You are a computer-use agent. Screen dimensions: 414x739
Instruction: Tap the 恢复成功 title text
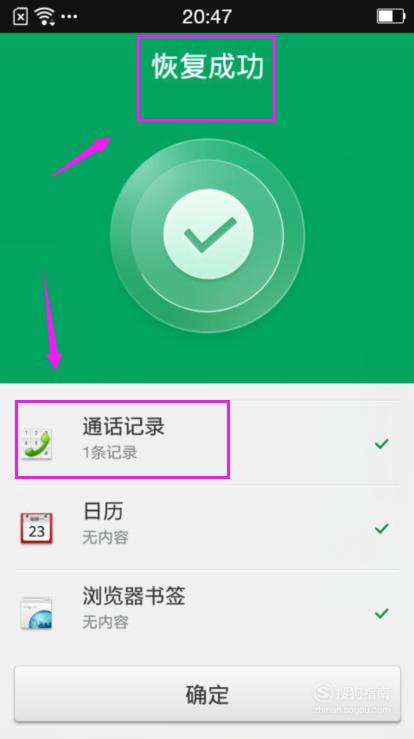[x=207, y=66]
